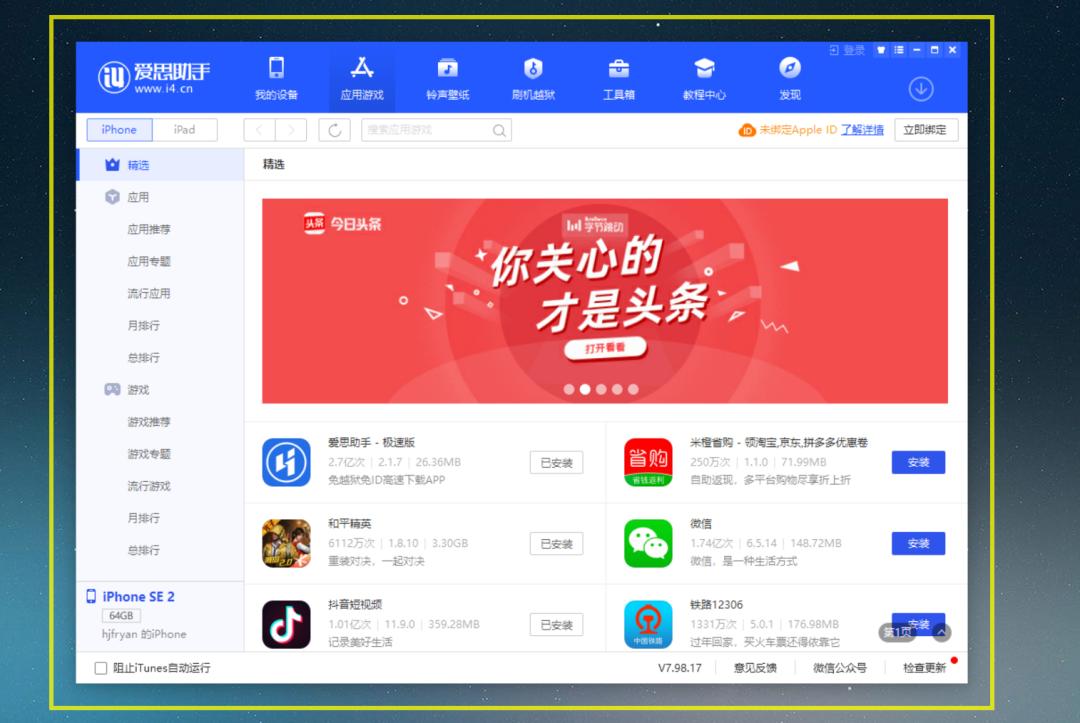1080x723 pixels.
Task: Click 检查更新 in status bar
Action: tap(924, 668)
